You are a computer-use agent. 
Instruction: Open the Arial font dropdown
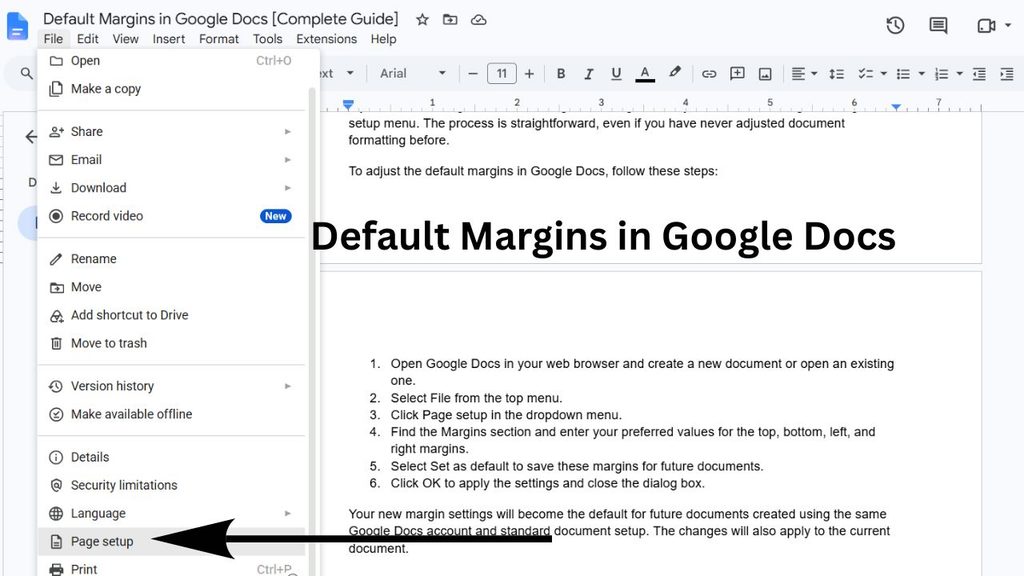coord(413,74)
